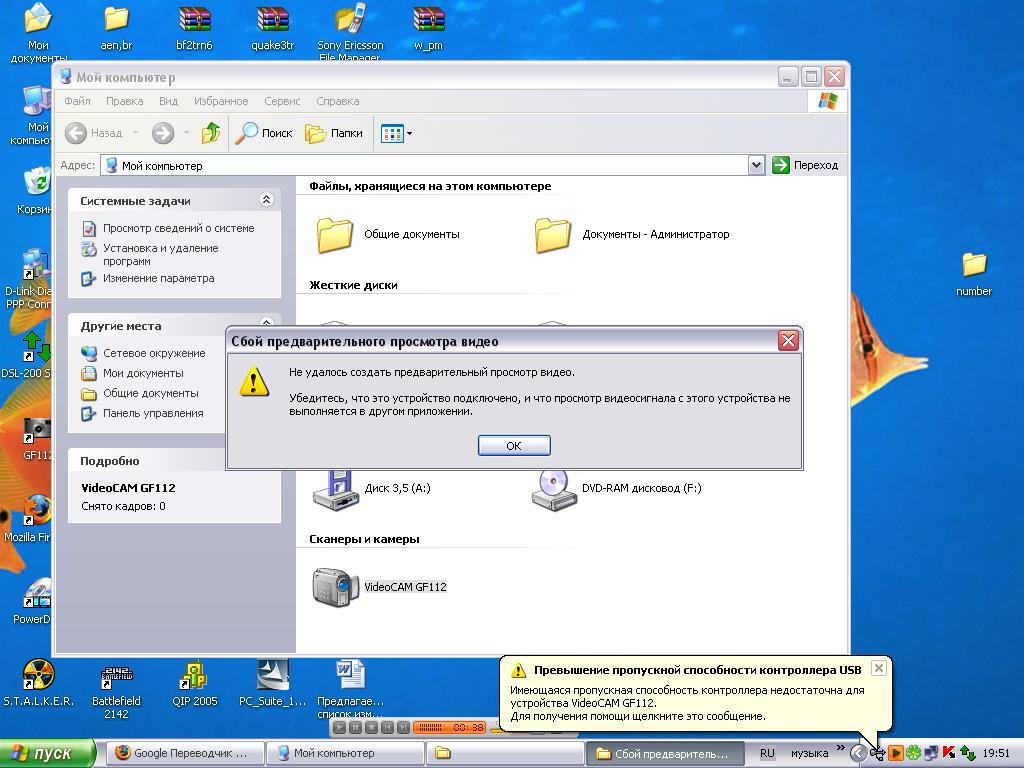This screenshot has width=1024, height=768.
Task: Toggle the Папки folders pane button
Action: click(334, 133)
